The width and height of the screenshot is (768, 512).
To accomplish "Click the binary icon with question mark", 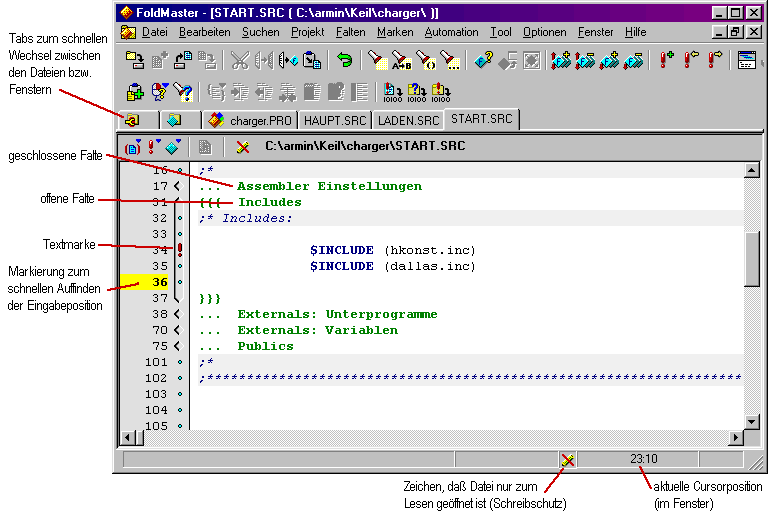I will click(416, 92).
